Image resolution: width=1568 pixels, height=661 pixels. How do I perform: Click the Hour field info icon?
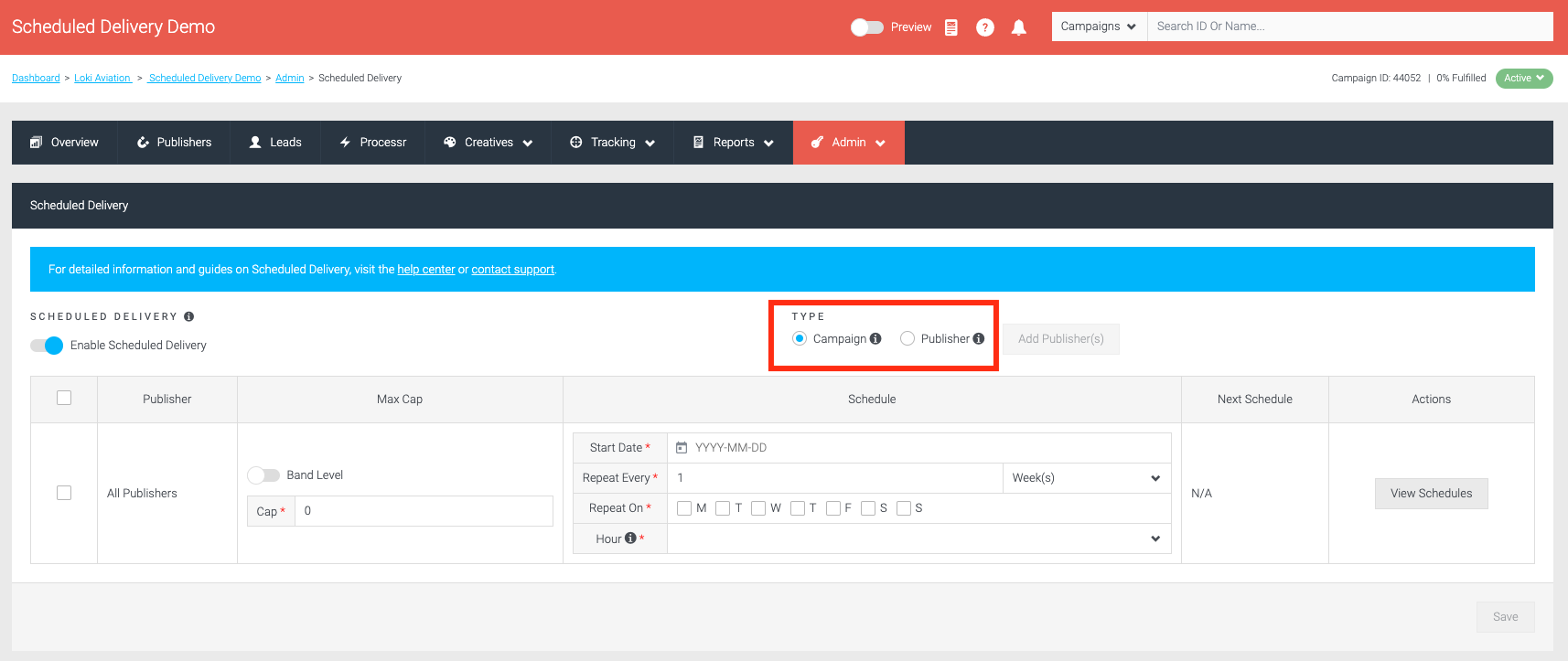(630, 538)
